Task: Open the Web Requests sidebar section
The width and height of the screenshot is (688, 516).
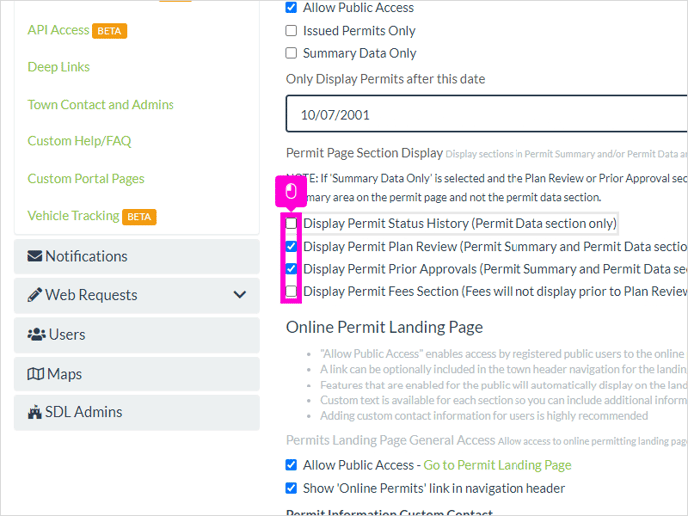Action: [137, 295]
